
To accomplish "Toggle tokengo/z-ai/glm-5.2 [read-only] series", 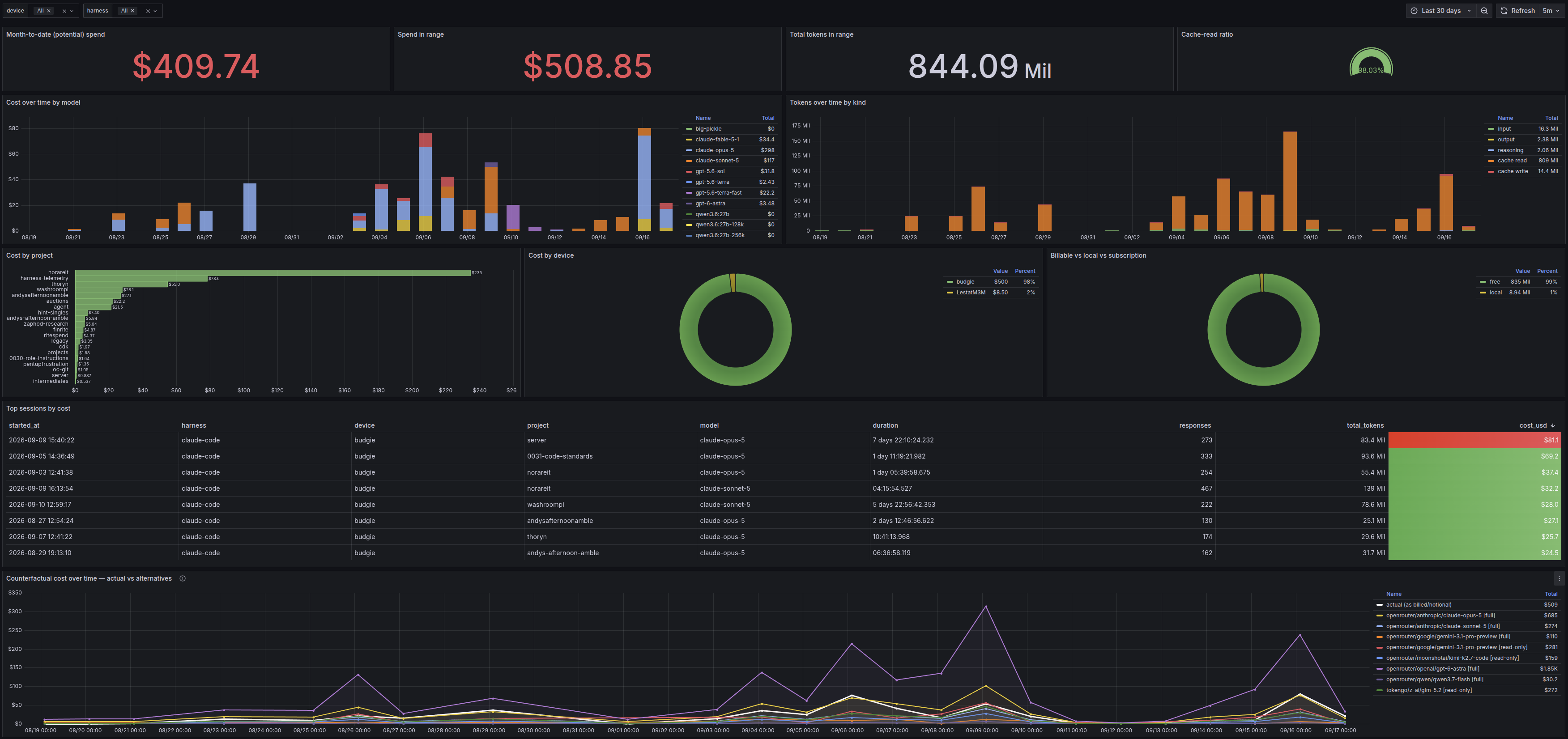I will pos(1429,690).
